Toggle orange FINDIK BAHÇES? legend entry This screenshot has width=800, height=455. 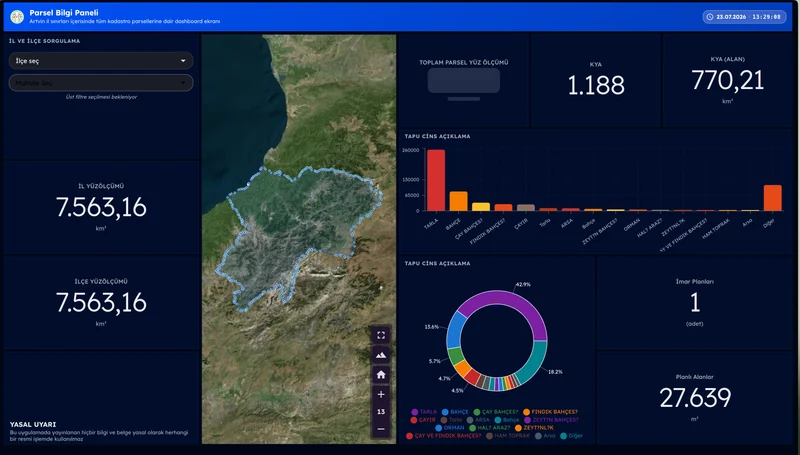coord(550,412)
